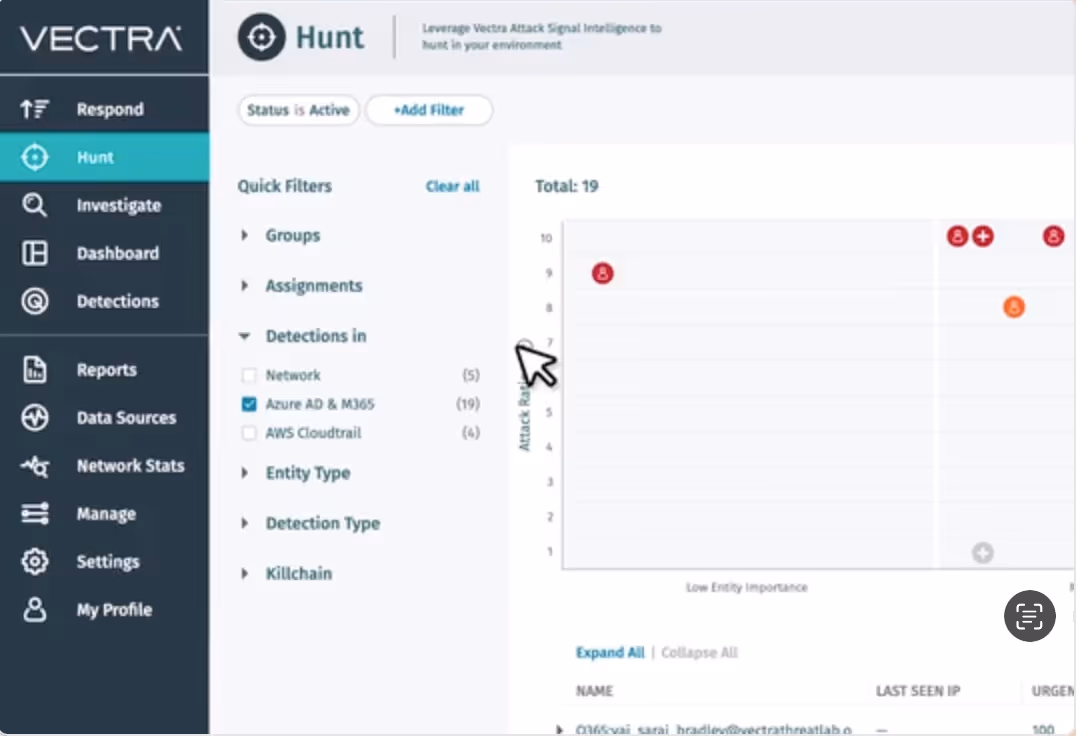
Task: Click the Network Stats icon
Action: point(34,466)
